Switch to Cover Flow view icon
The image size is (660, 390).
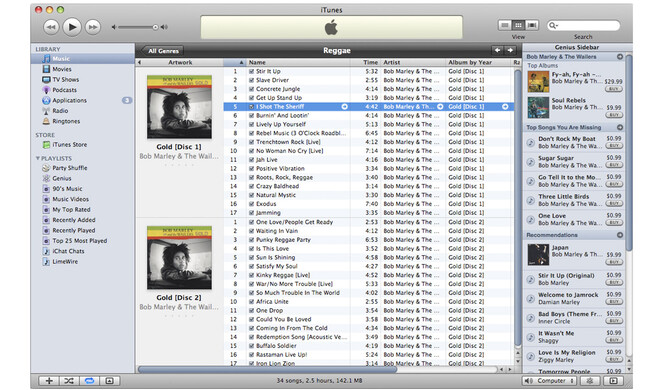532,25
